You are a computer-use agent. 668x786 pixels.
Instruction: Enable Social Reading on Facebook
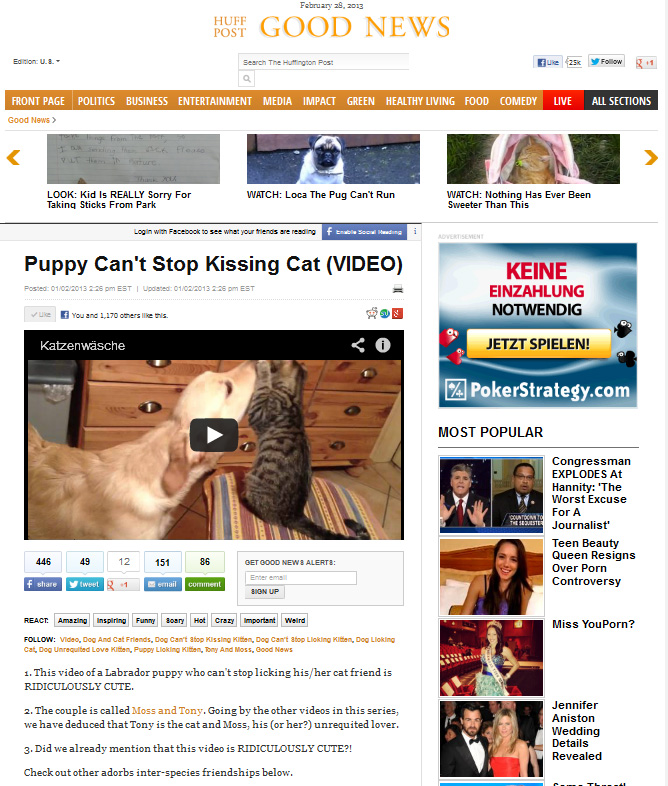pos(364,232)
